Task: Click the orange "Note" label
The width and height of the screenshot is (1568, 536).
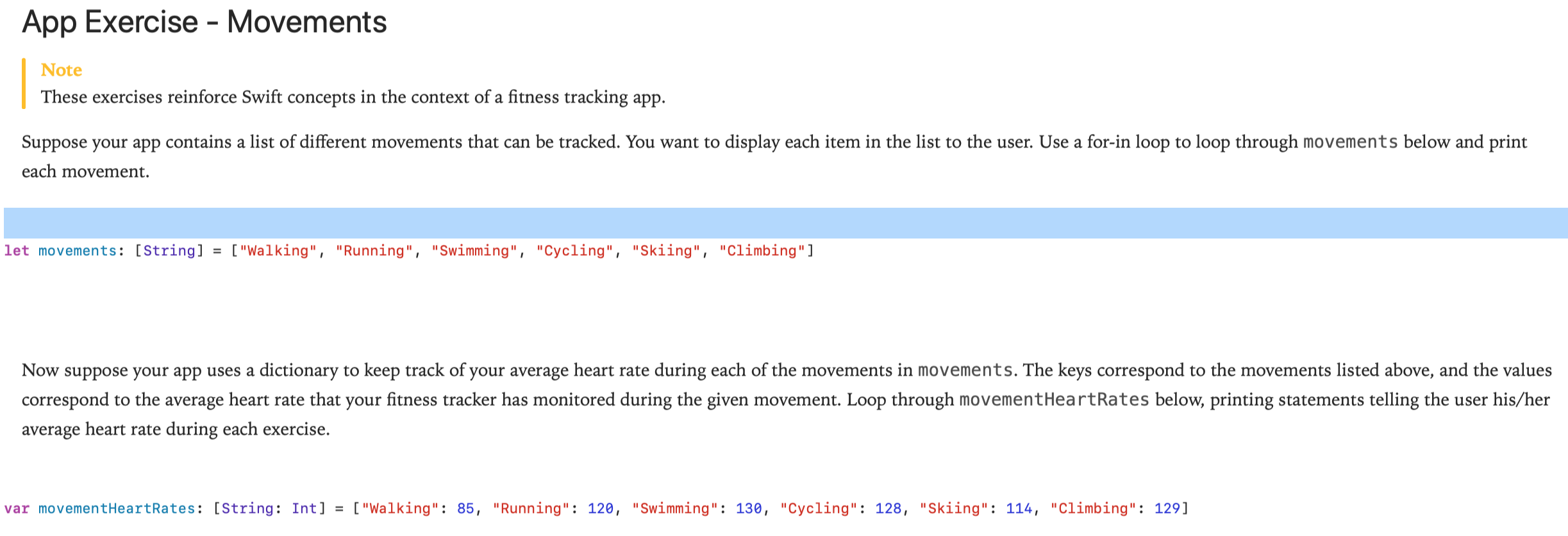Action: [x=62, y=70]
